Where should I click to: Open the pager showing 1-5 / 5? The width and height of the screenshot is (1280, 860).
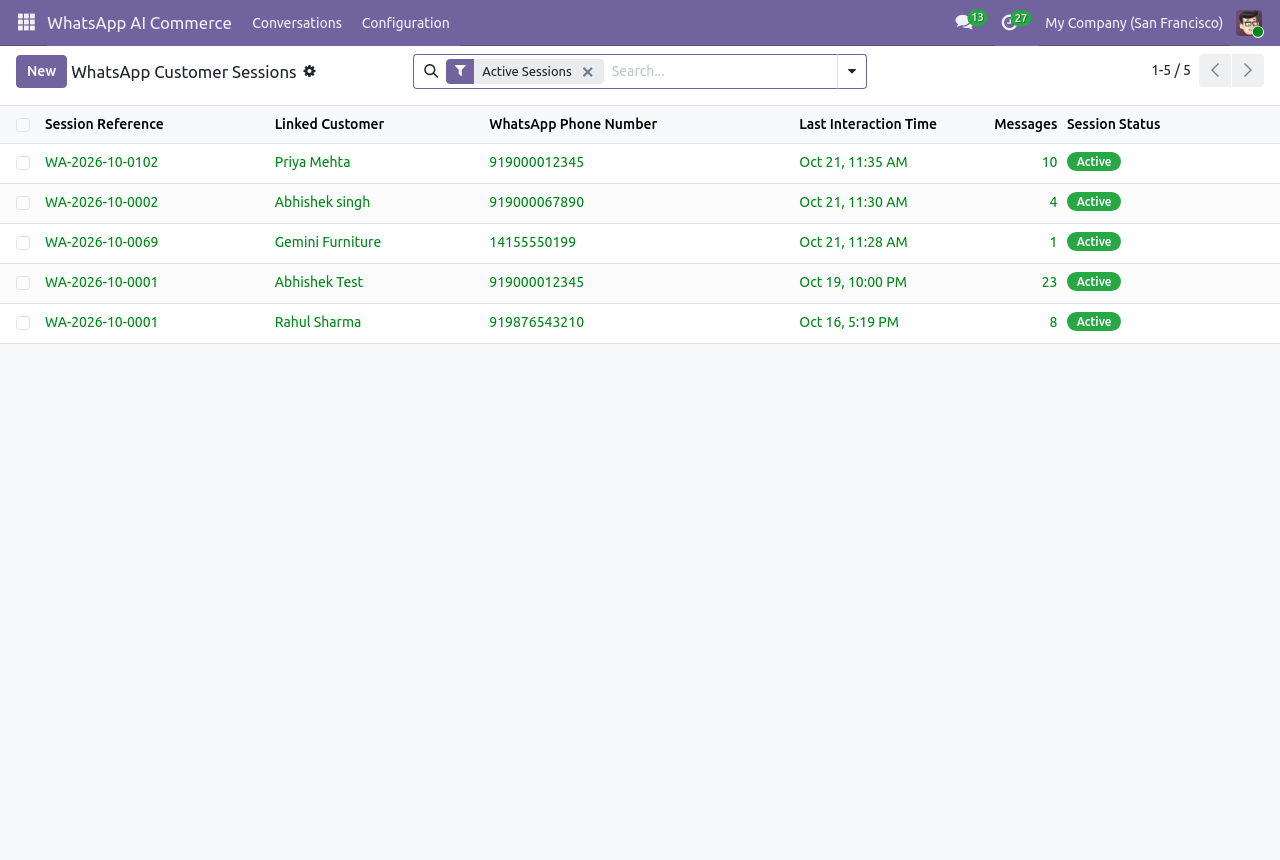tap(1171, 71)
